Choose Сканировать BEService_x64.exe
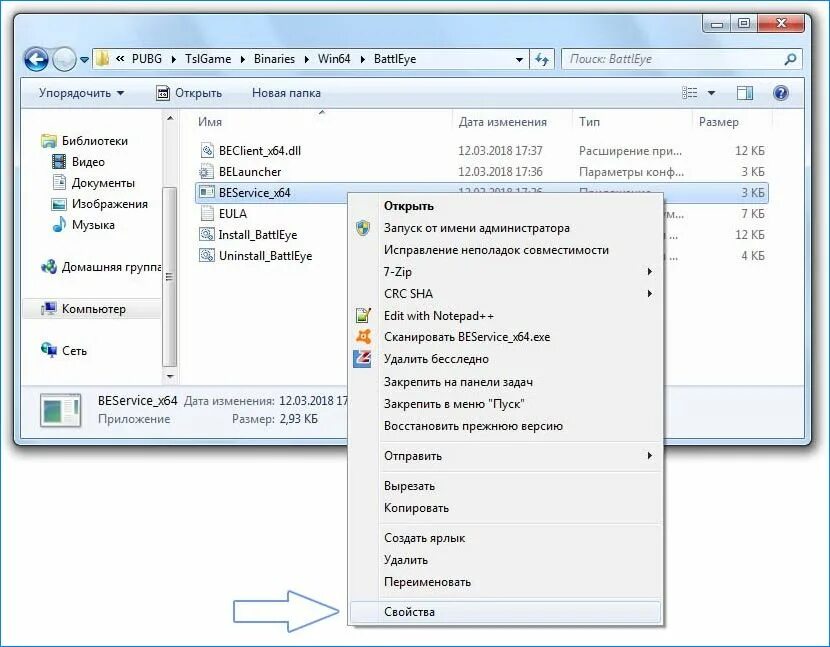Screen dimensions: 830x647 coord(505,337)
